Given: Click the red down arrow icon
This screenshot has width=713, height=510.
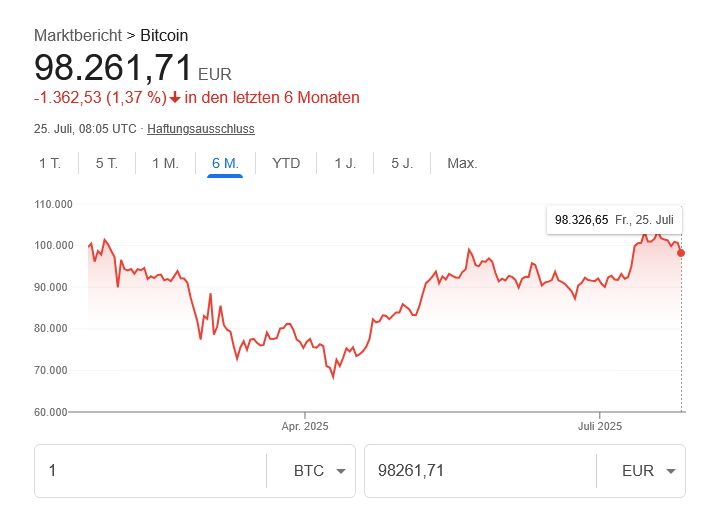Looking at the screenshot, I should (x=175, y=98).
